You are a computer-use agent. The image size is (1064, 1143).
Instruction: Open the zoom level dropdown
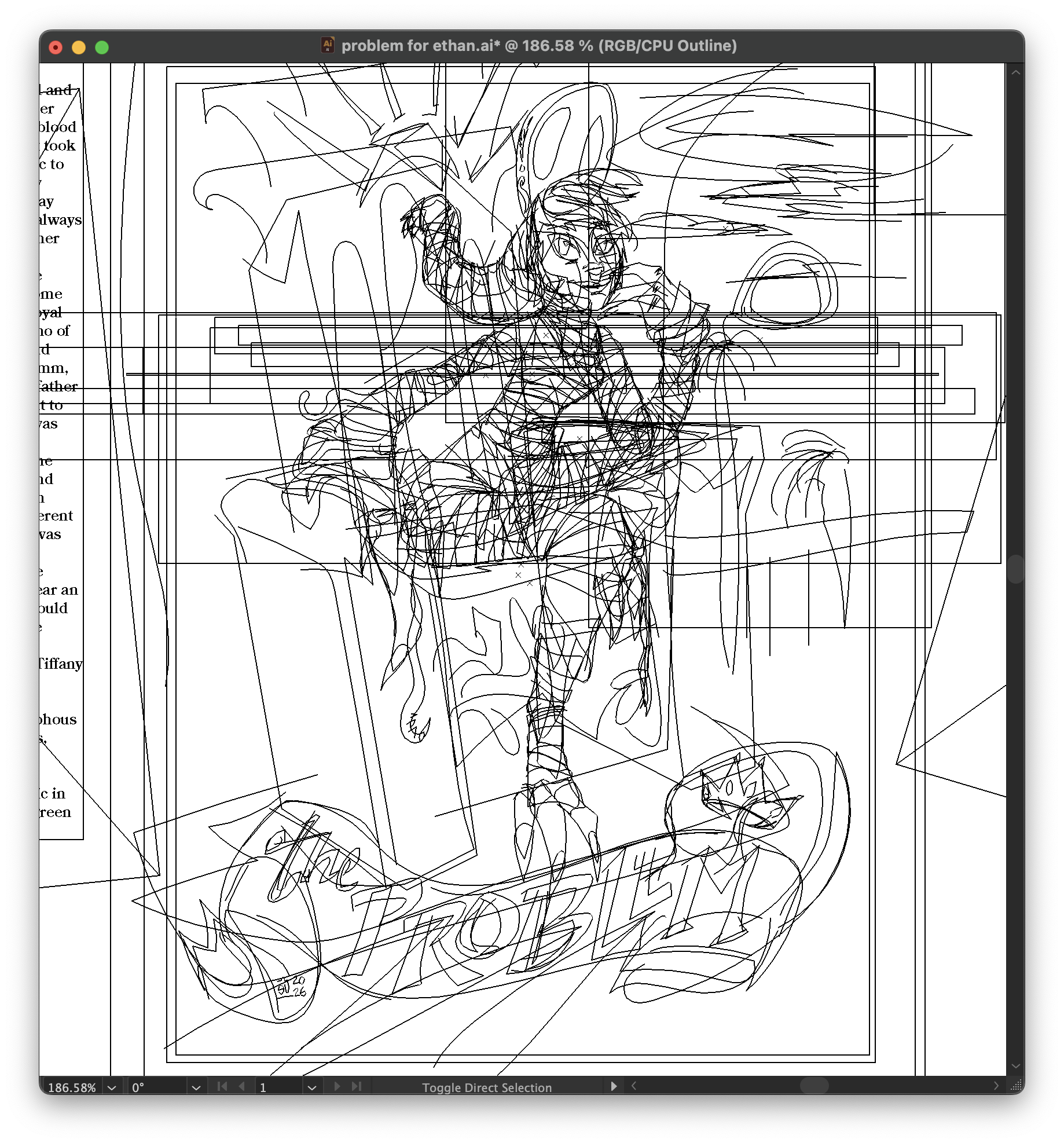[112, 1087]
